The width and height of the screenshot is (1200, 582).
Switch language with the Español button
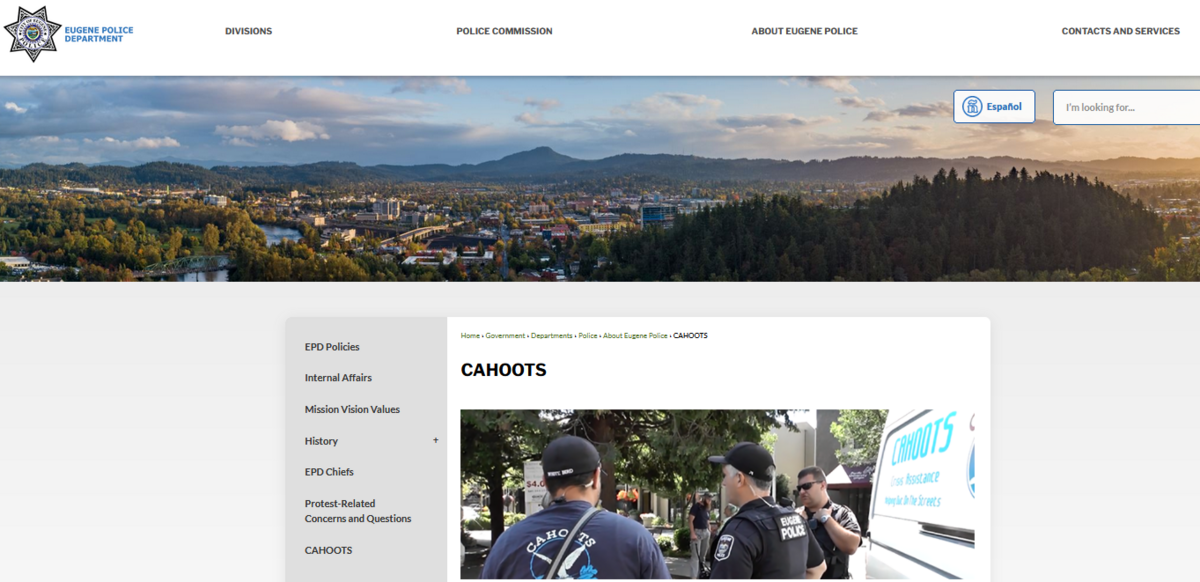[994, 106]
